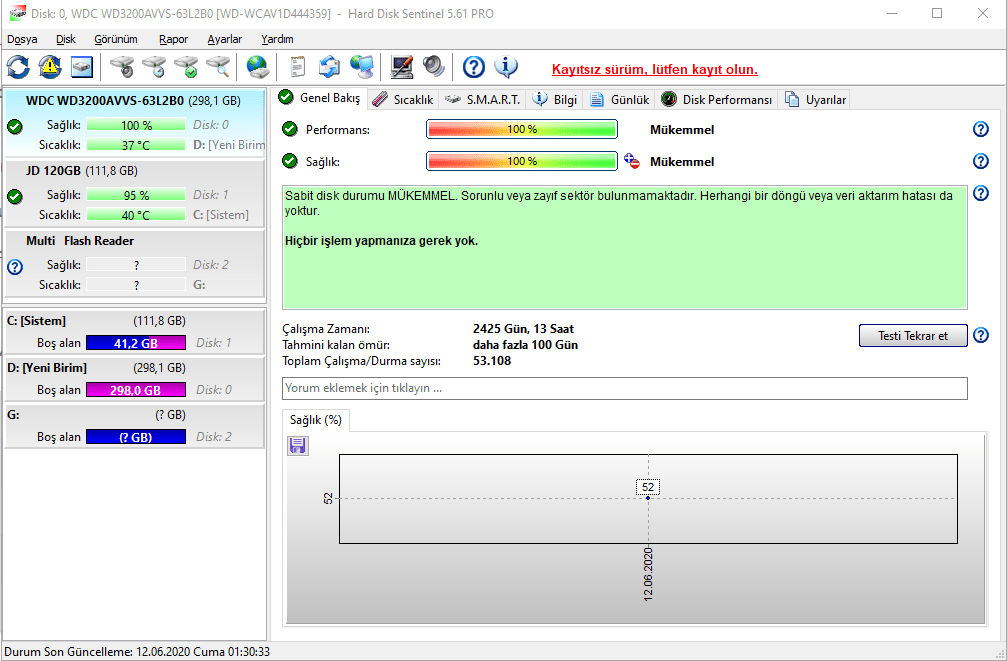Screen dimensions: 1007x661
Task: Click the disk with speaker test icon
Action: [x=122, y=67]
